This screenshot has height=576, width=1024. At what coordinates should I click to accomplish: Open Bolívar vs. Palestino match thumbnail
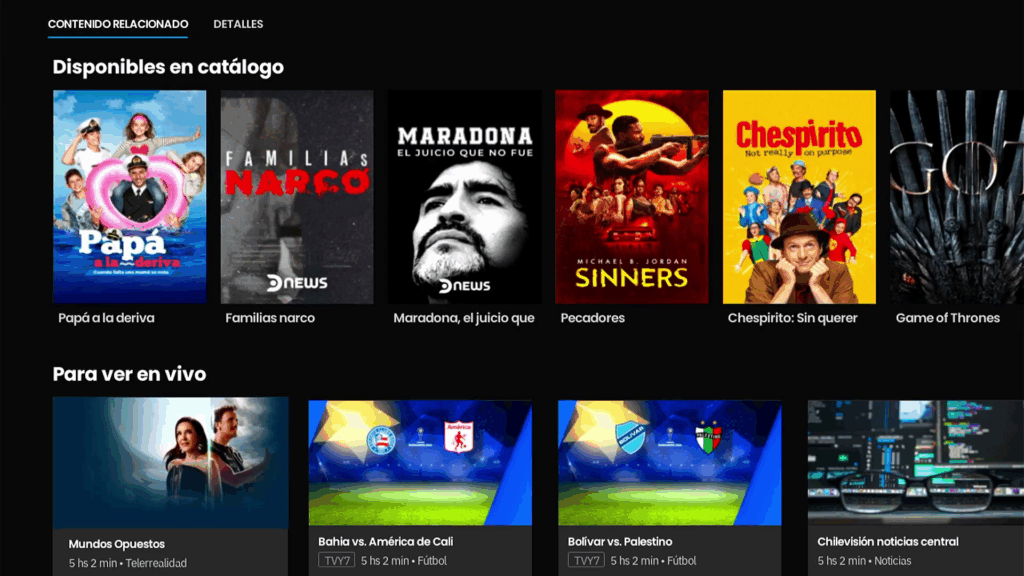pos(669,462)
